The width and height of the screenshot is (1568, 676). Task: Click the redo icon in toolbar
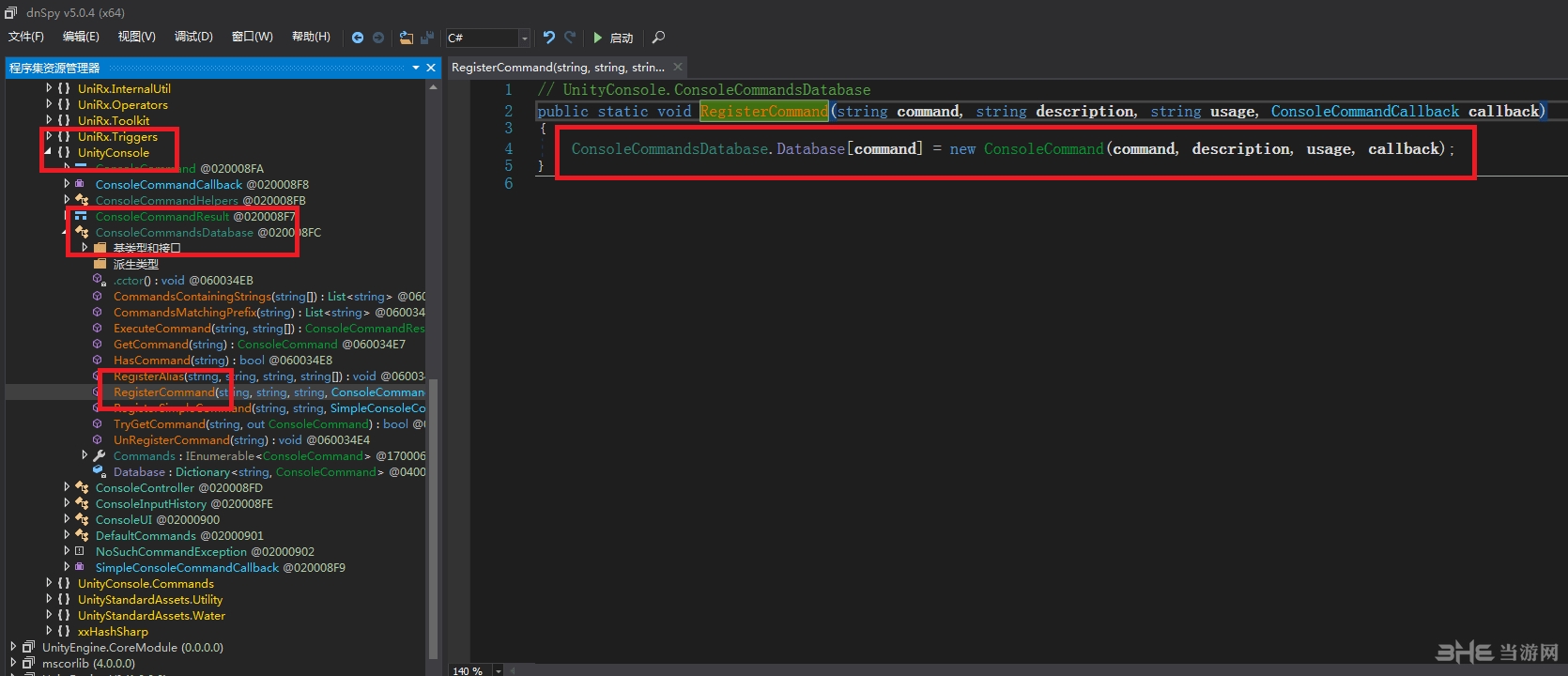[570, 38]
